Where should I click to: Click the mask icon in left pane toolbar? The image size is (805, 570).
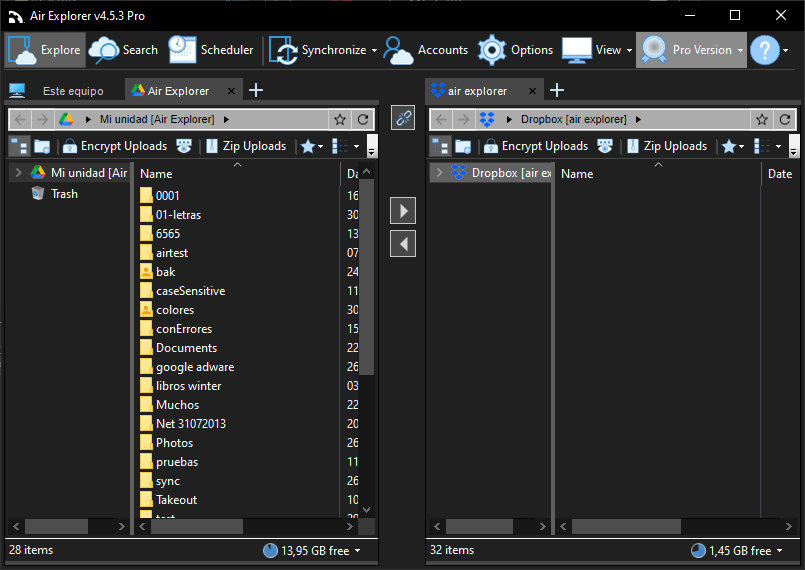(x=184, y=146)
